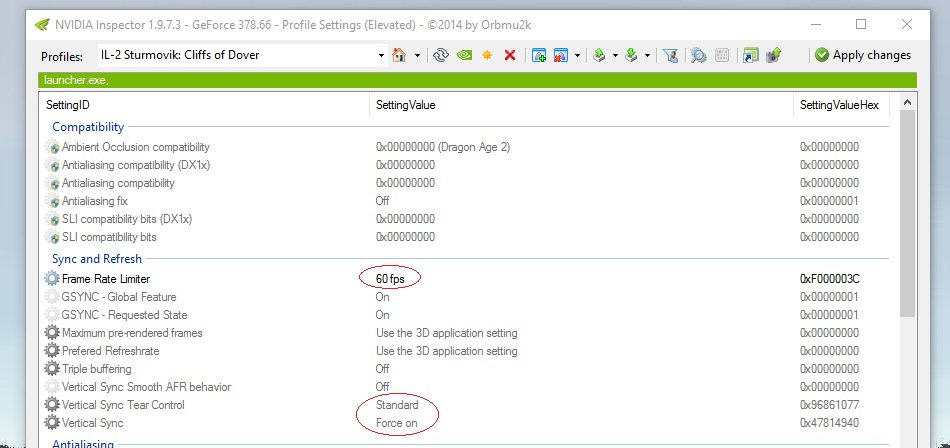
Task: Click the scrollbar up arrow in settings list
Action: click(907, 102)
